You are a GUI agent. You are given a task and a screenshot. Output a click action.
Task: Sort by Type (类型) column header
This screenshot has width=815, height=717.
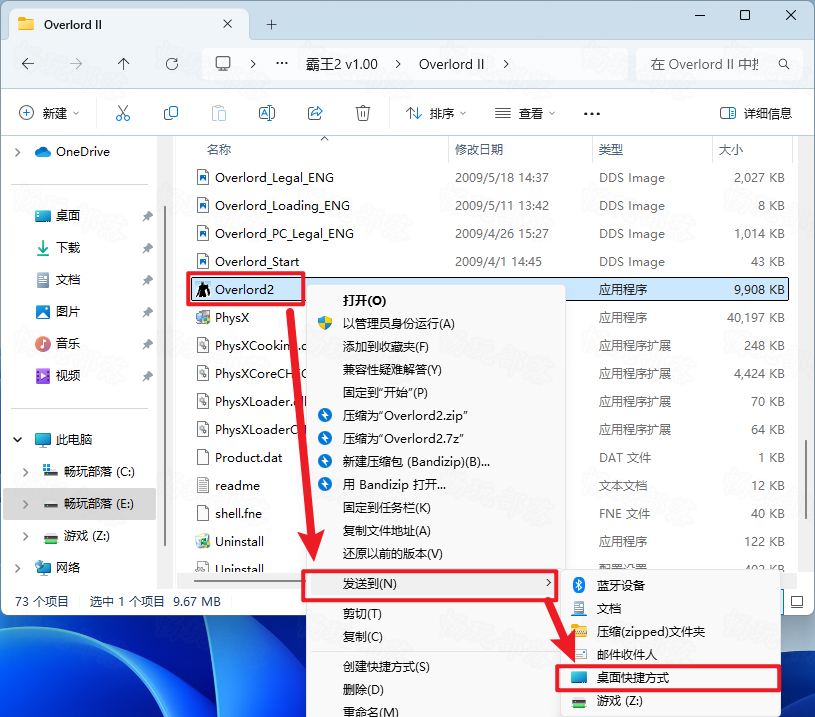coord(610,150)
